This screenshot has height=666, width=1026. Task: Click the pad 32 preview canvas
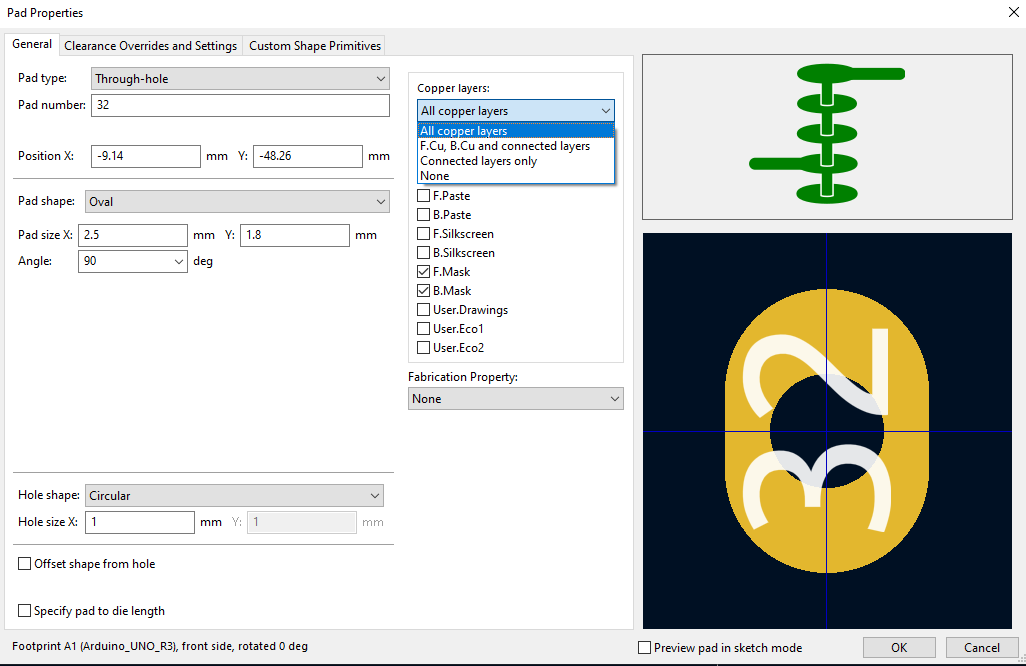(x=827, y=431)
